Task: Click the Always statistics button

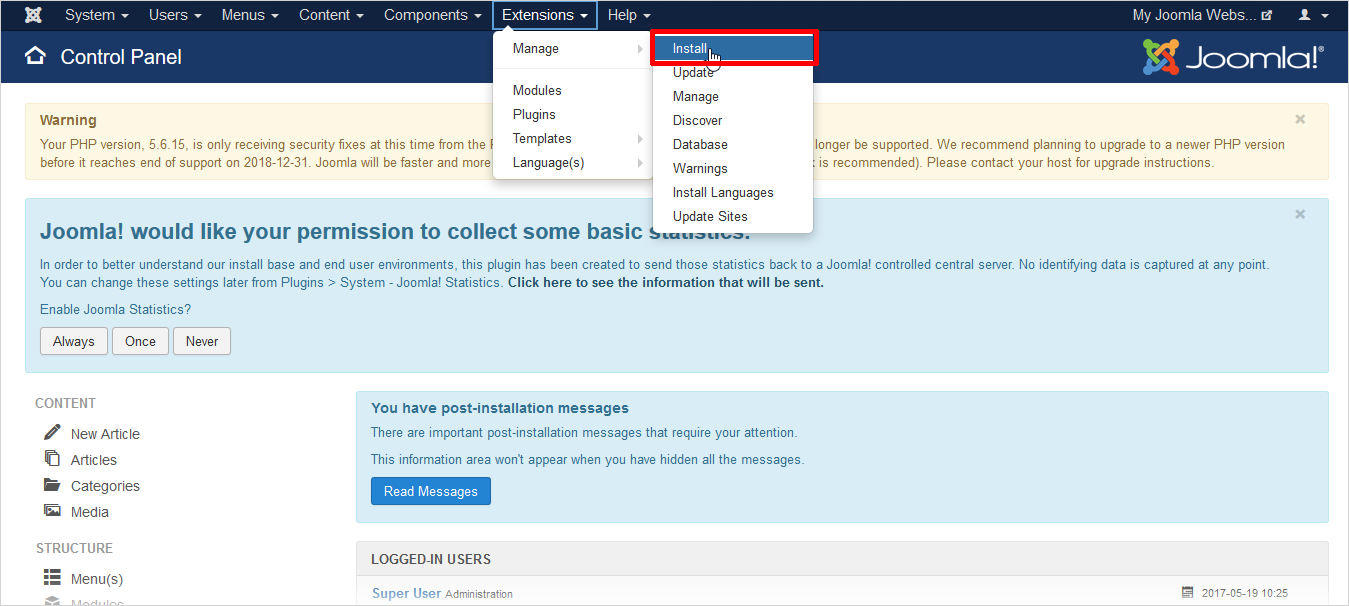Action: [x=74, y=341]
